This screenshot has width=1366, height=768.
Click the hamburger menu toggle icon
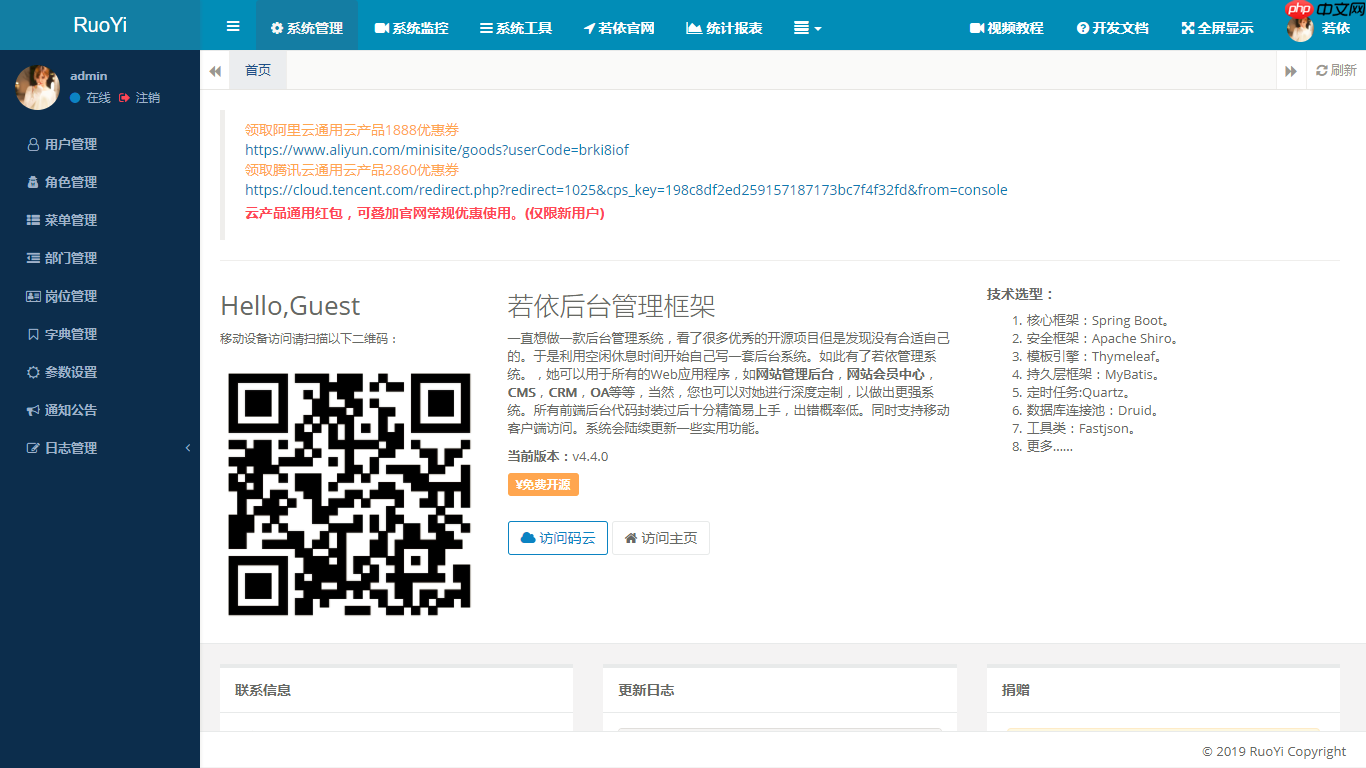tap(233, 27)
